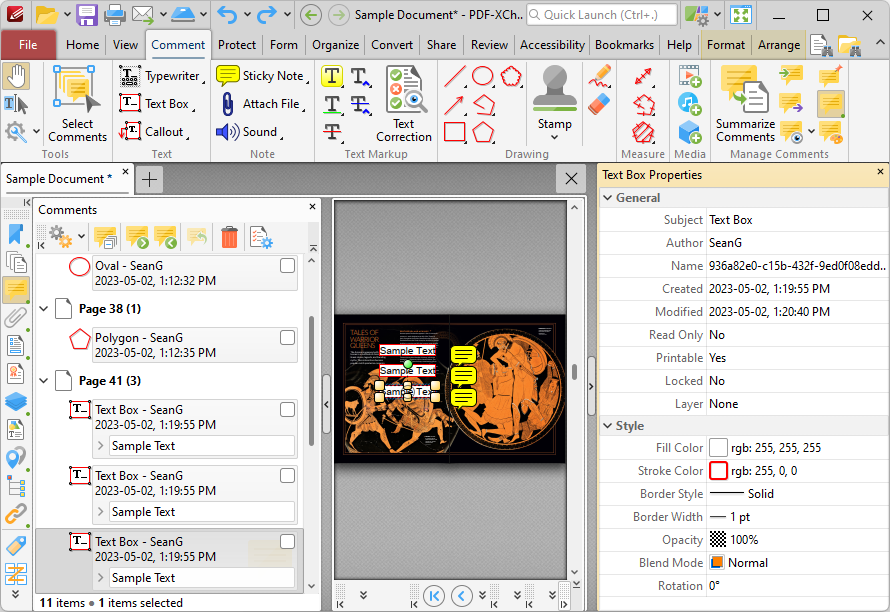890x612 pixels.
Task: Close the Comments pane
Action: point(312,207)
